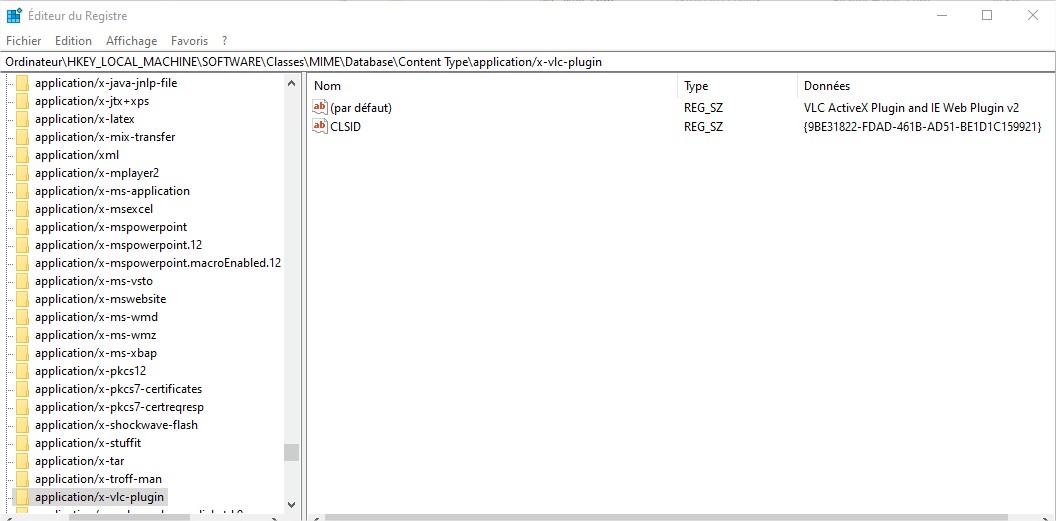This screenshot has width=1056, height=521.
Task: Select the application/x-ms-vsto folder icon
Action: coord(23,281)
